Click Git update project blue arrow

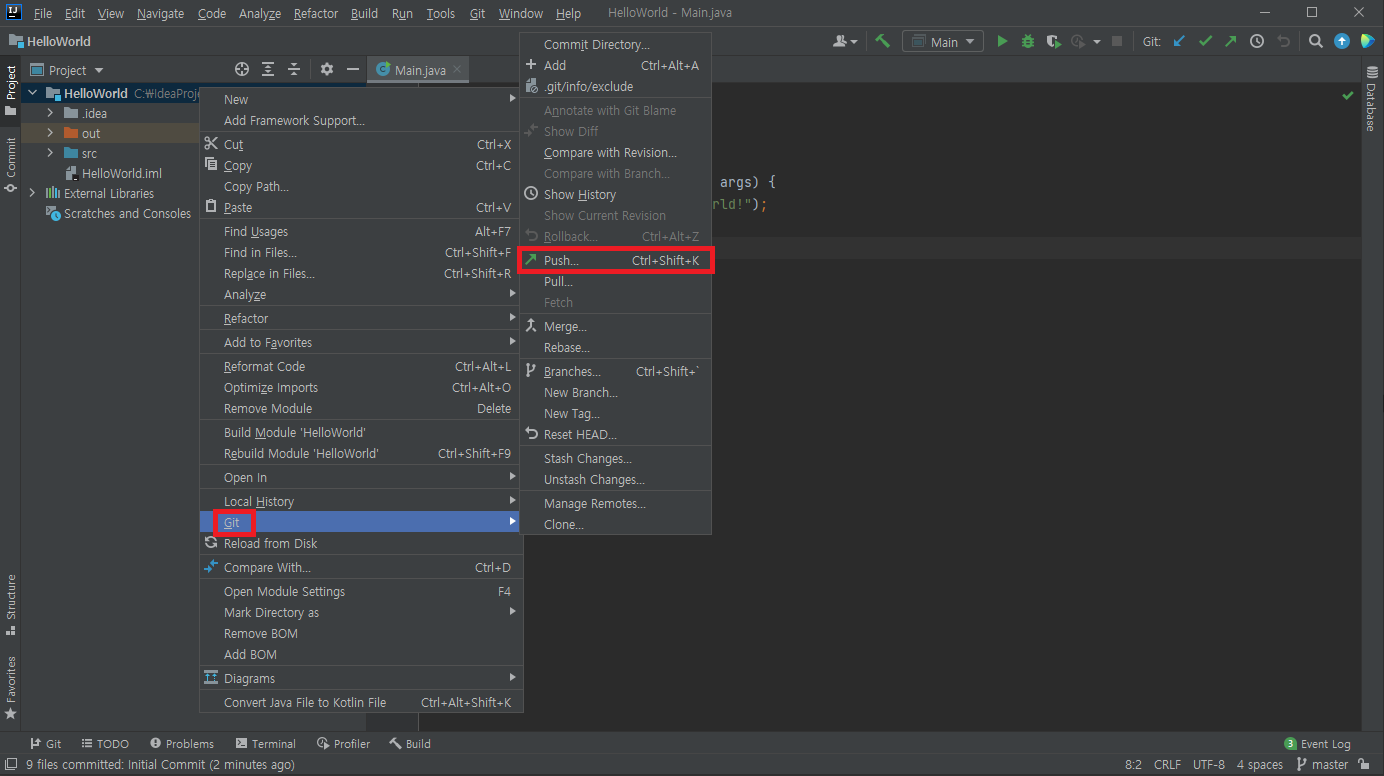coord(1179,41)
